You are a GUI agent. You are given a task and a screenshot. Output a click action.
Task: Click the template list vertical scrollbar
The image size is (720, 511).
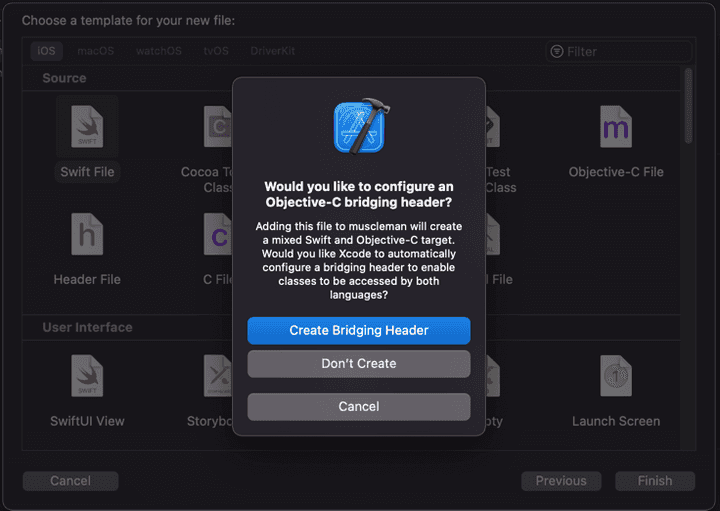tap(688, 105)
